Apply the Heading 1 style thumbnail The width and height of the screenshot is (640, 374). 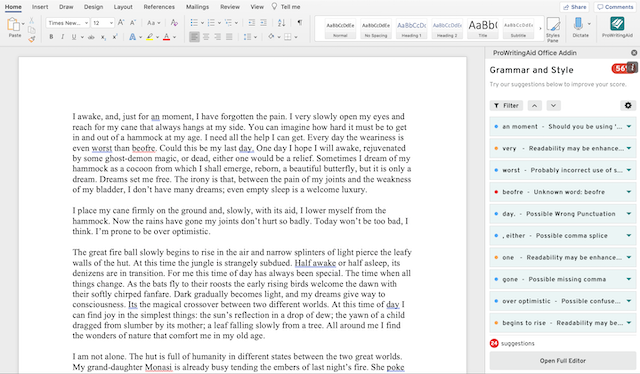click(411, 29)
